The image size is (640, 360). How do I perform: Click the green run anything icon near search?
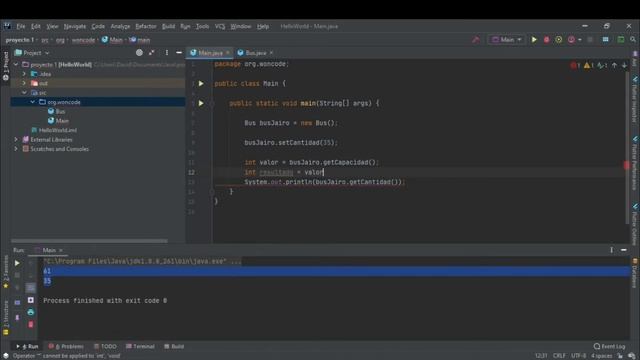(621, 40)
